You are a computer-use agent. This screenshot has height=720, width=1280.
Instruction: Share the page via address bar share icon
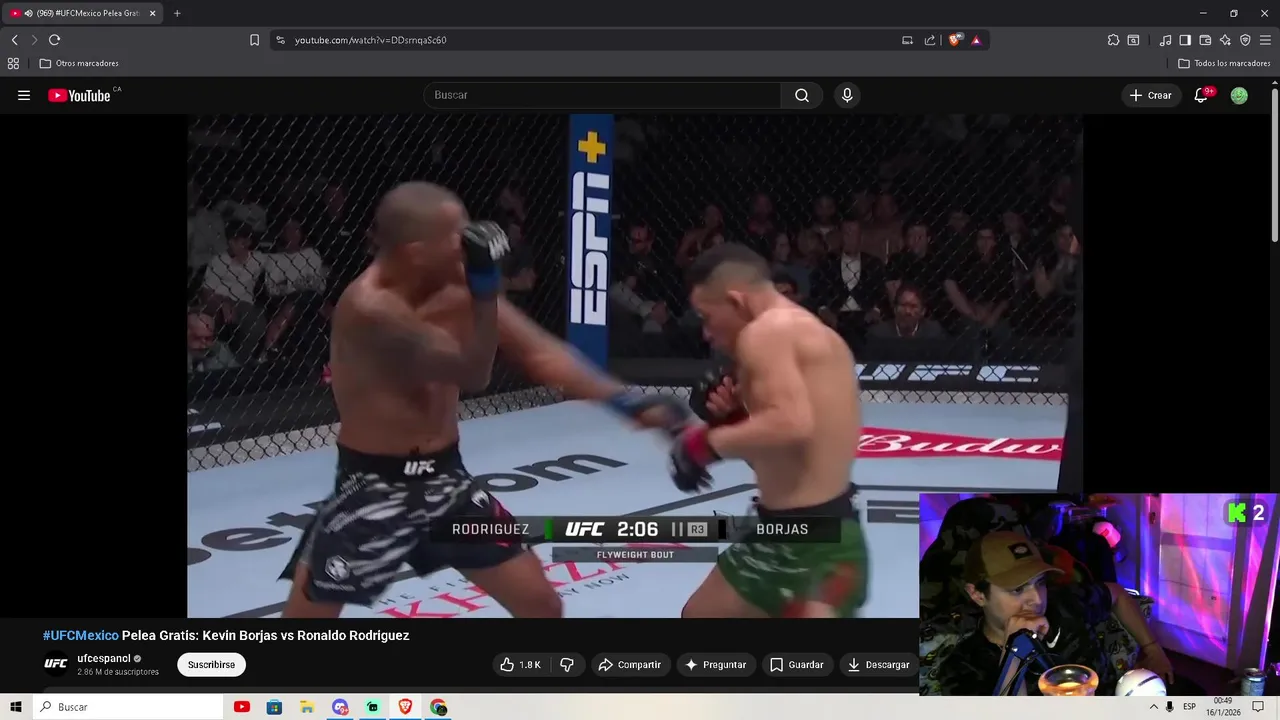tap(930, 40)
